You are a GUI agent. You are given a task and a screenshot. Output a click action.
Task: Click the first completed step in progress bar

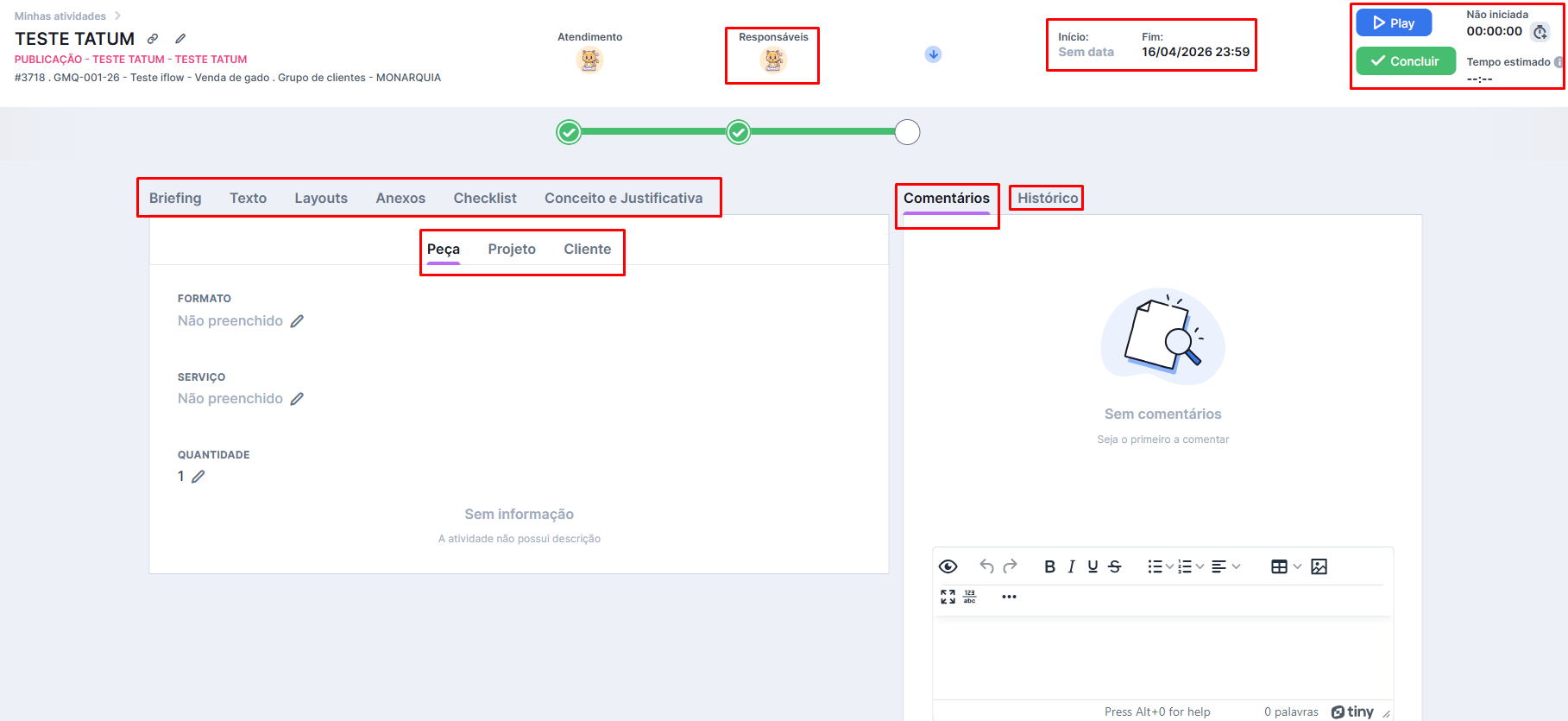[569, 132]
